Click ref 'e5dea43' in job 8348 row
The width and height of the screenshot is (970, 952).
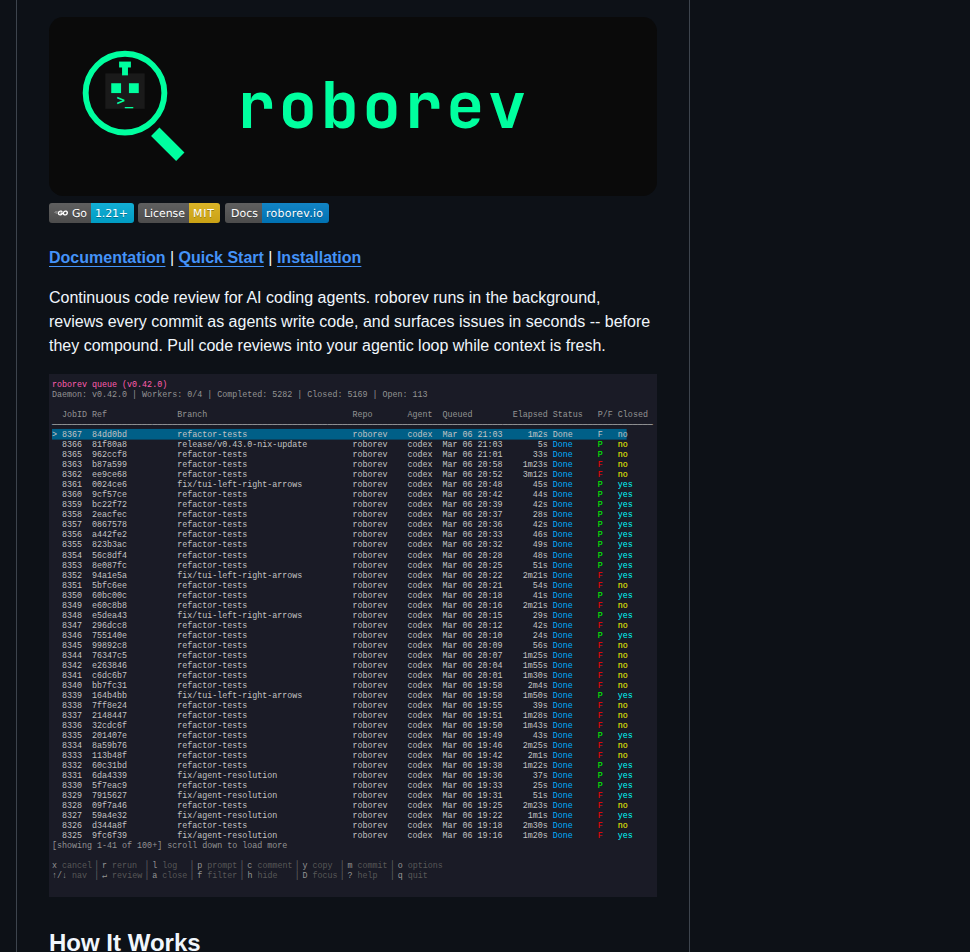109,615
